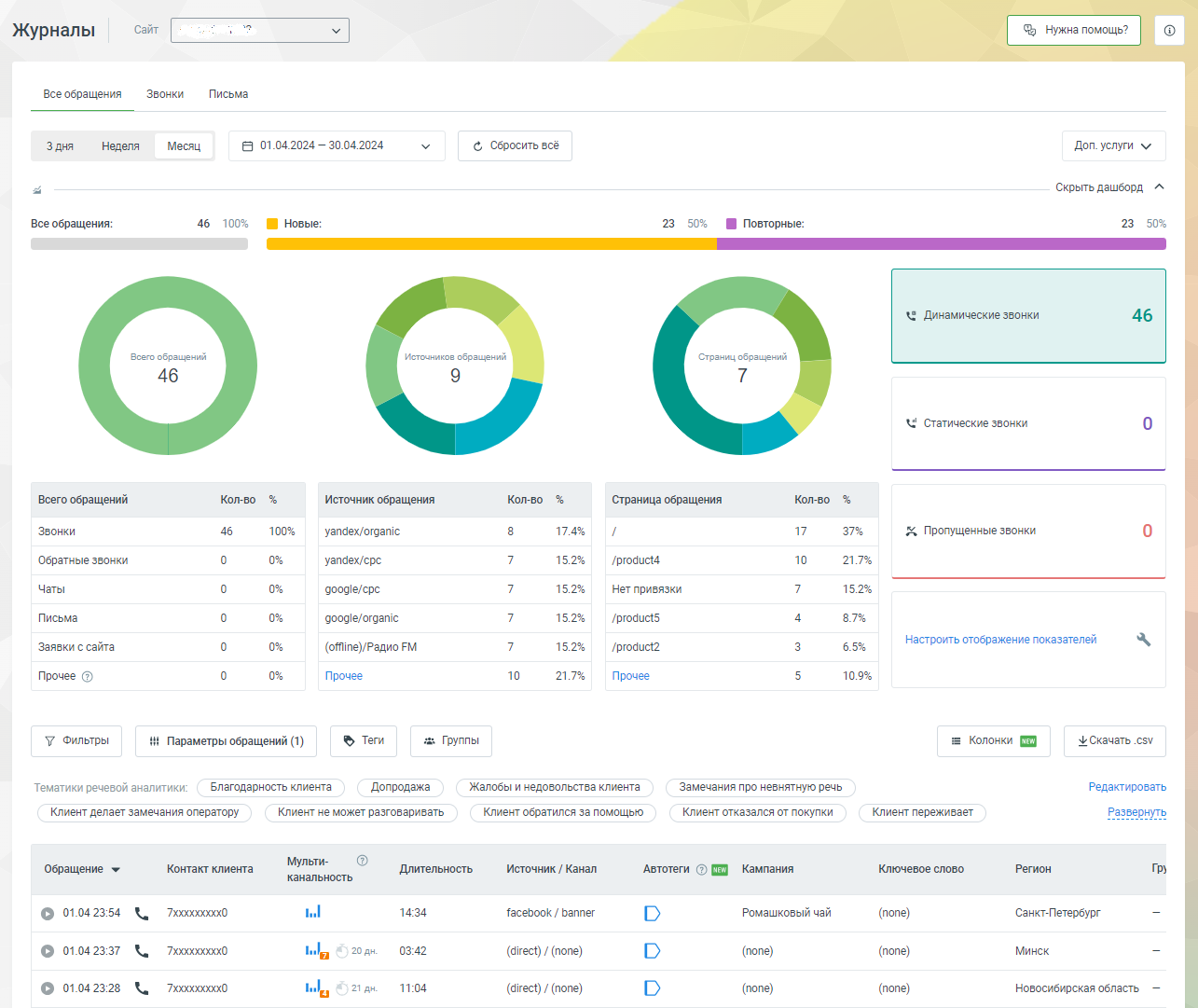Open the Статические звонки card
The width and height of the screenshot is (1198, 1008).
[x=1028, y=423]
